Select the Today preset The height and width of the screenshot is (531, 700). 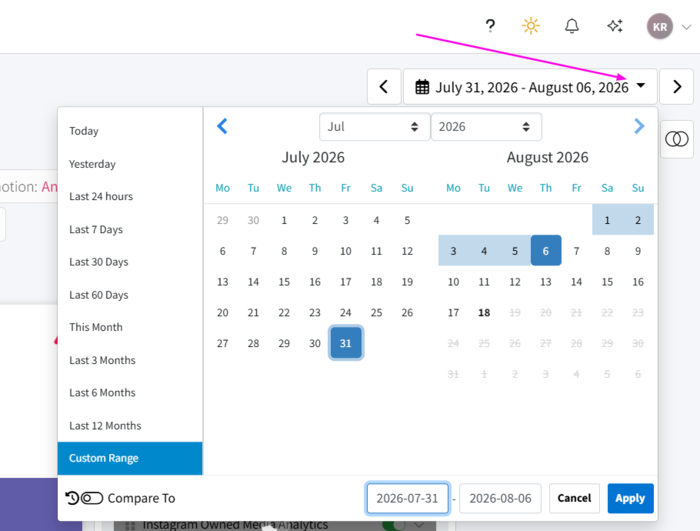coord(129,131)
